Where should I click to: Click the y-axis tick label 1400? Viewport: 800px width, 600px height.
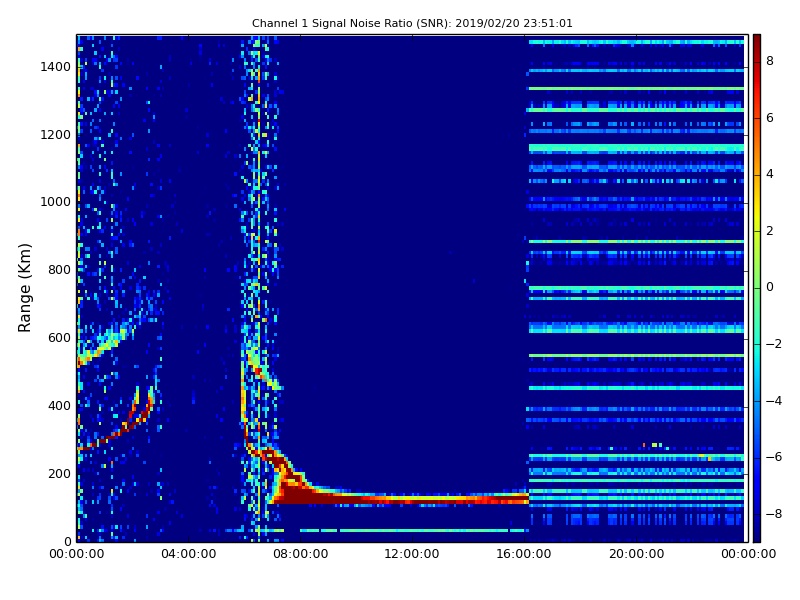(56, 67)
